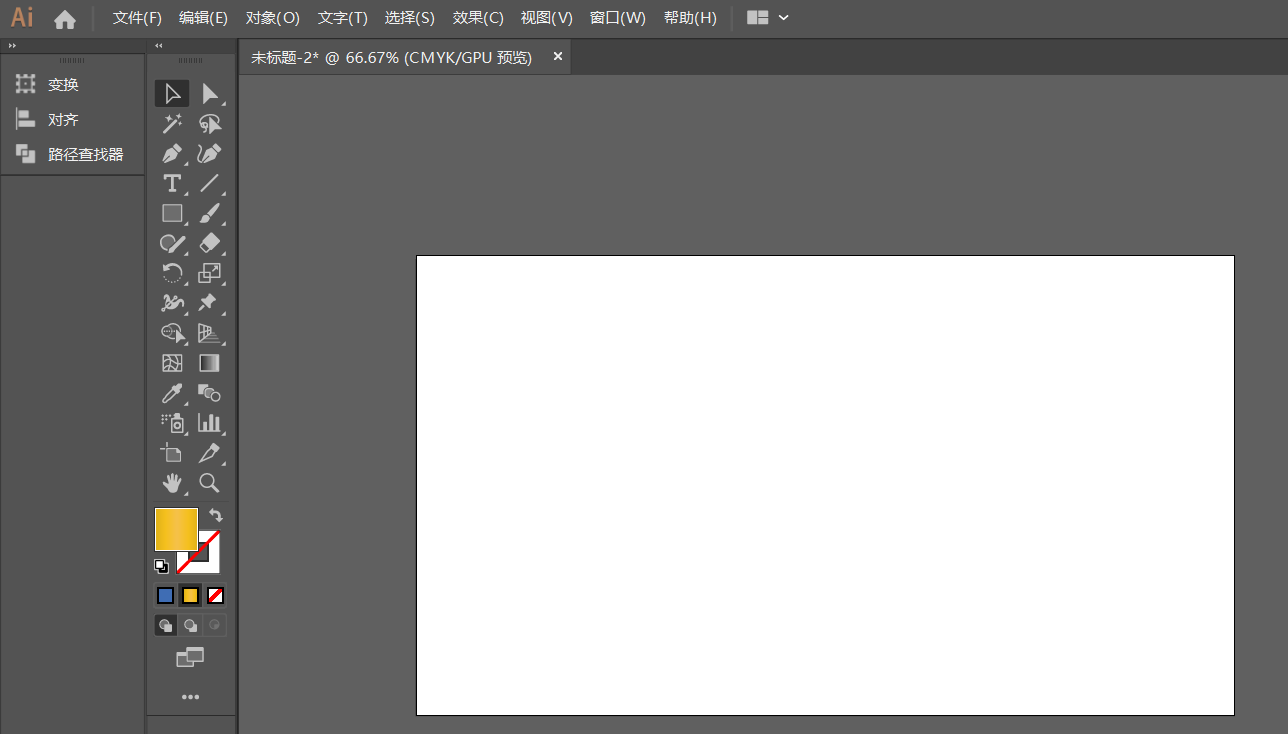Select the Shaper tool
1288x734 pixels.
172,243
